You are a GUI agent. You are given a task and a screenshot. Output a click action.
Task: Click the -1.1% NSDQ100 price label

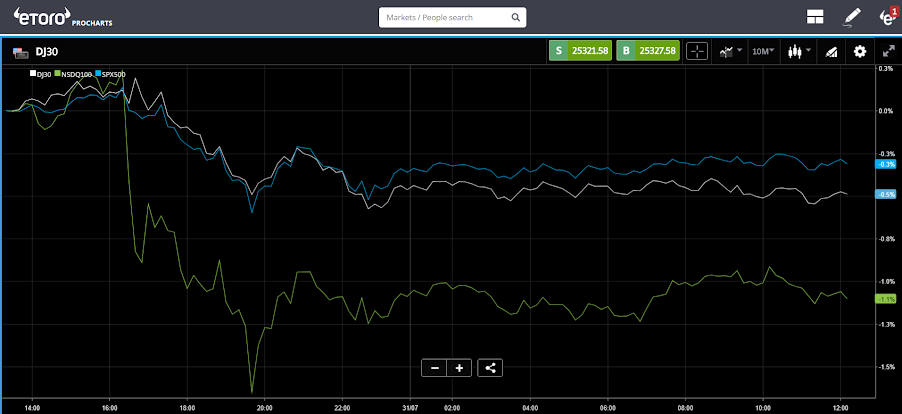[886, 298]
